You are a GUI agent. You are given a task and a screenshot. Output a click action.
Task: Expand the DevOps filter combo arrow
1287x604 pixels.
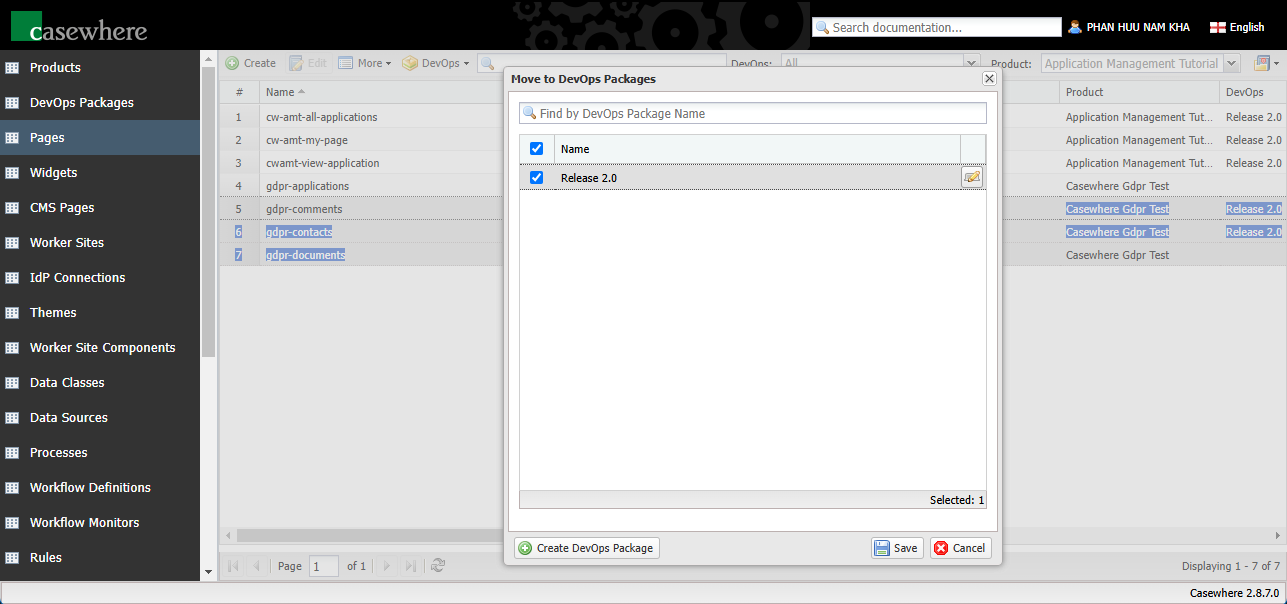(972, 63)
